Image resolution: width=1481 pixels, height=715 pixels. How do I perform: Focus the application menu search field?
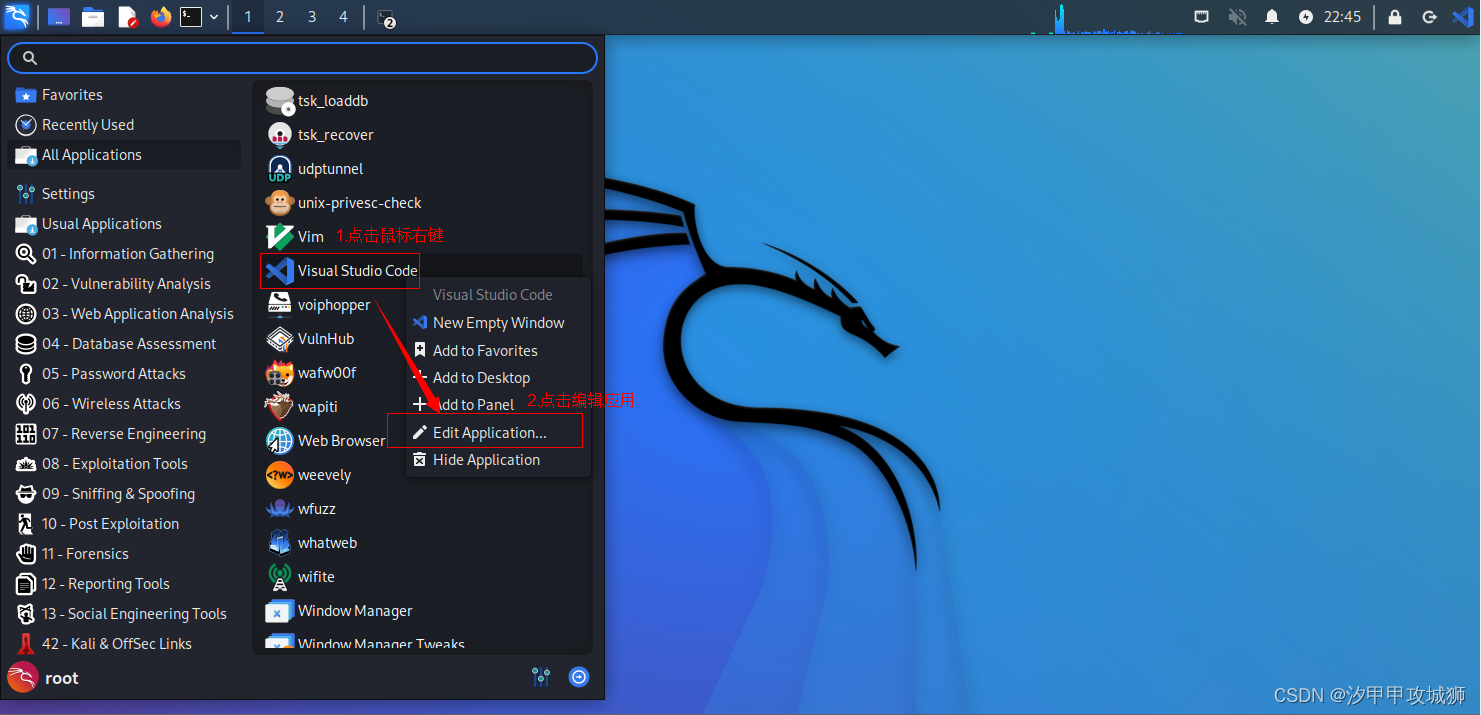click(x=302, y=58)
